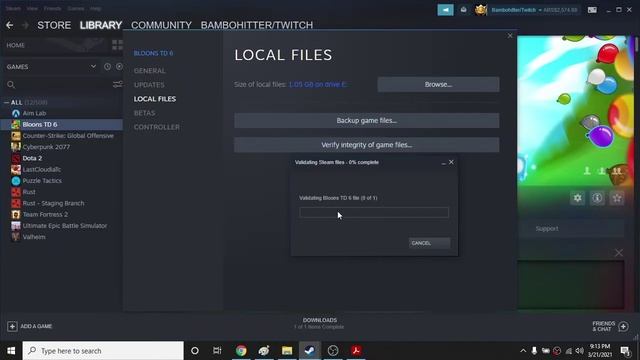Select Aim Lab in games list
Screen dimensions: 640x360
(34, 113)
